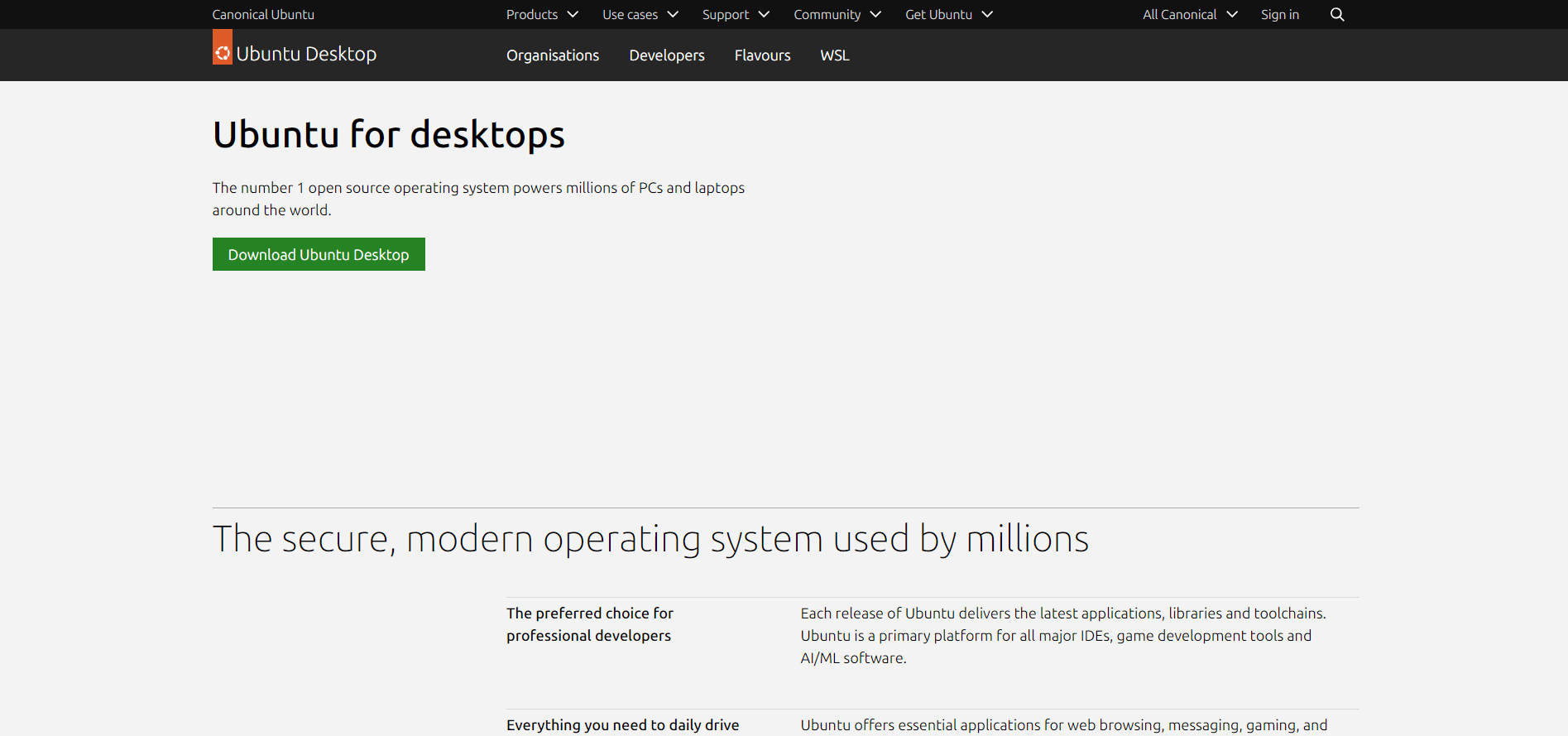Click the paragraph starting 'Each release of Ubuntu'
Viewport: 1568px width, 736px height.
coord(1063,636)
